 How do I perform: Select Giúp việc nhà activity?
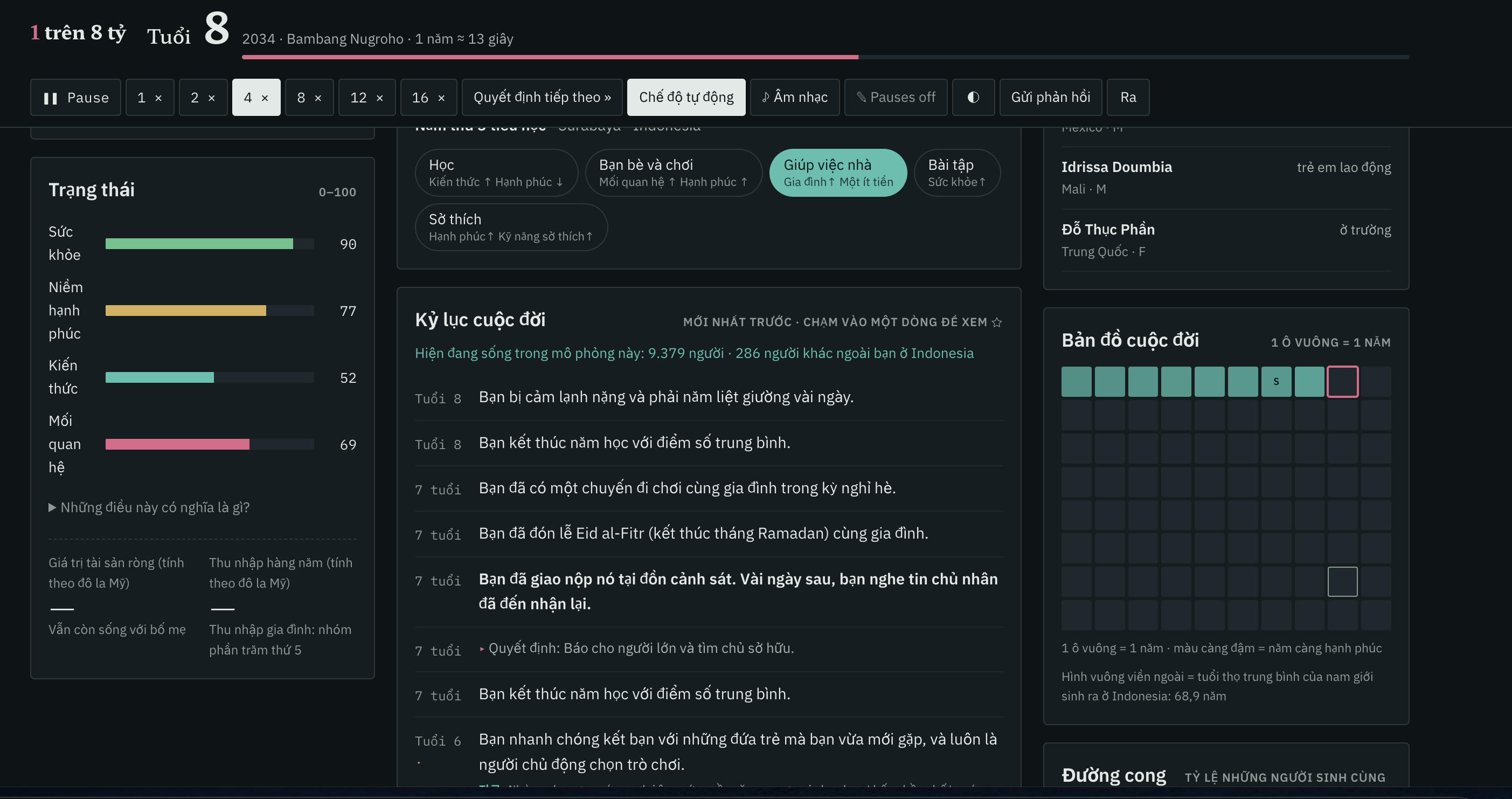click(838, 173)
